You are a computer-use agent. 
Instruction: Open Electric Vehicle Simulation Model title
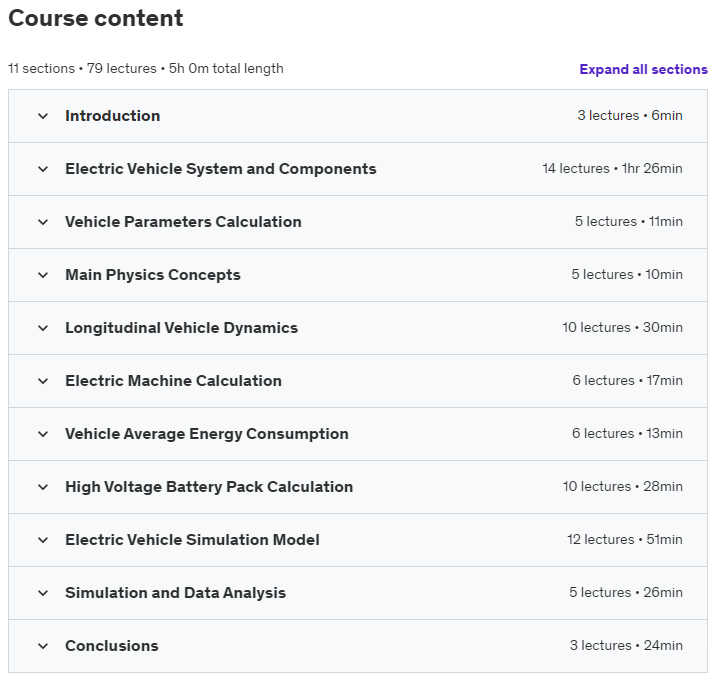(192, 540)
